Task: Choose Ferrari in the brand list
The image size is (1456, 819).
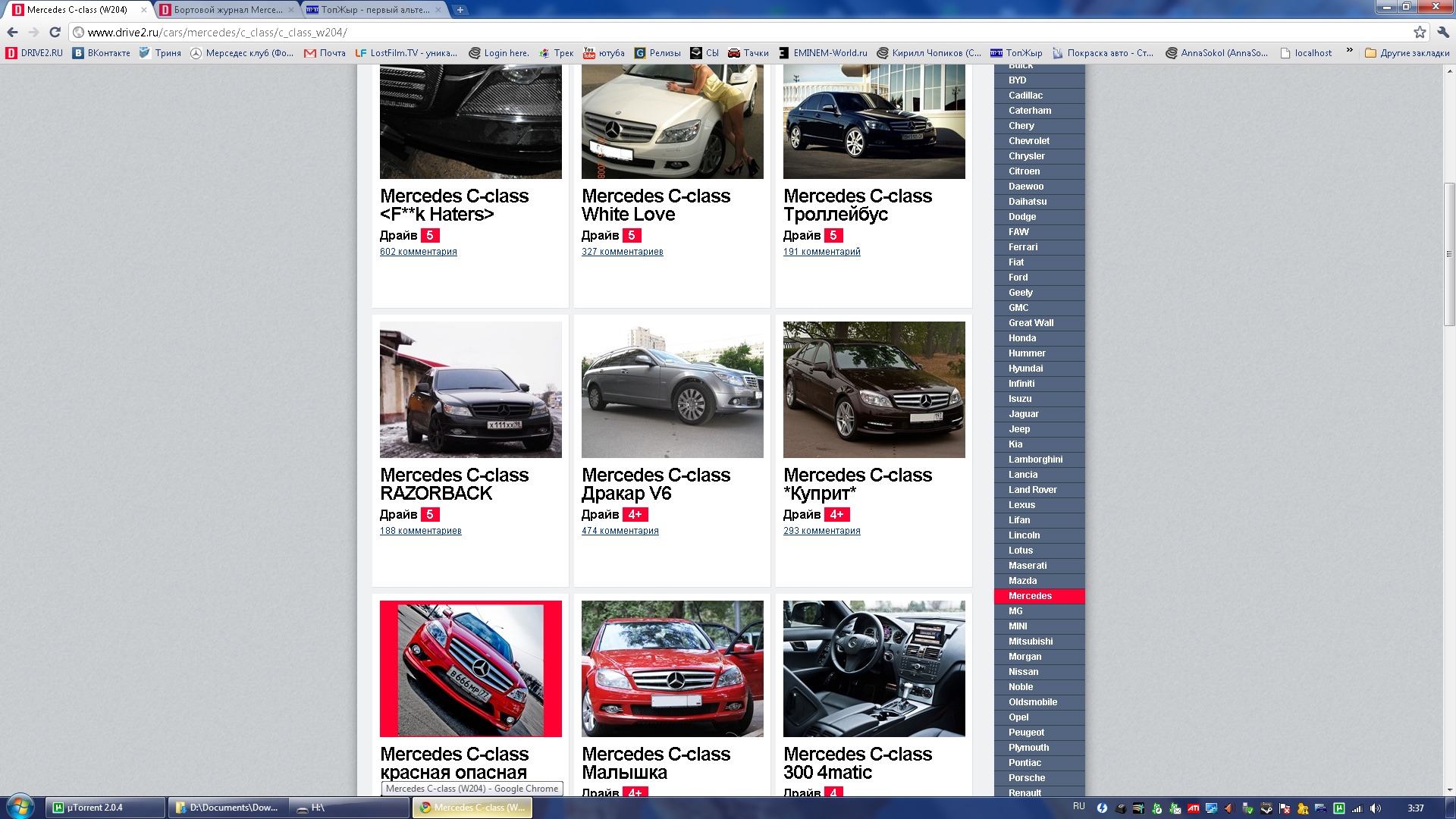Action: 1039,247
